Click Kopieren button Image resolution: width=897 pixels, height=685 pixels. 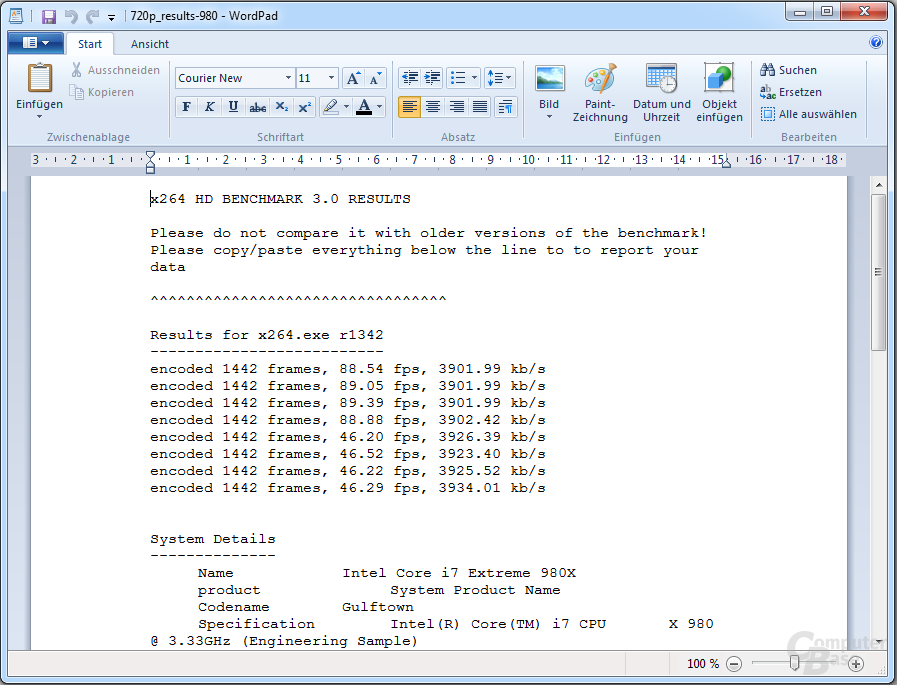[102, 92]
